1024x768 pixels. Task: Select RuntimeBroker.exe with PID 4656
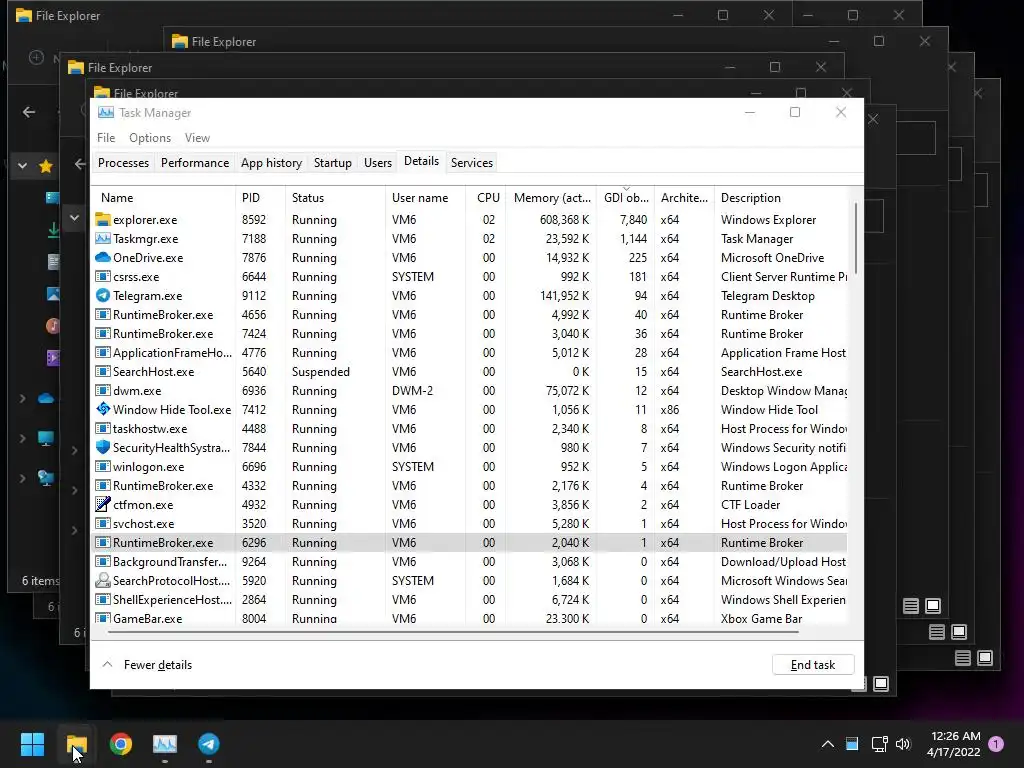470,314
